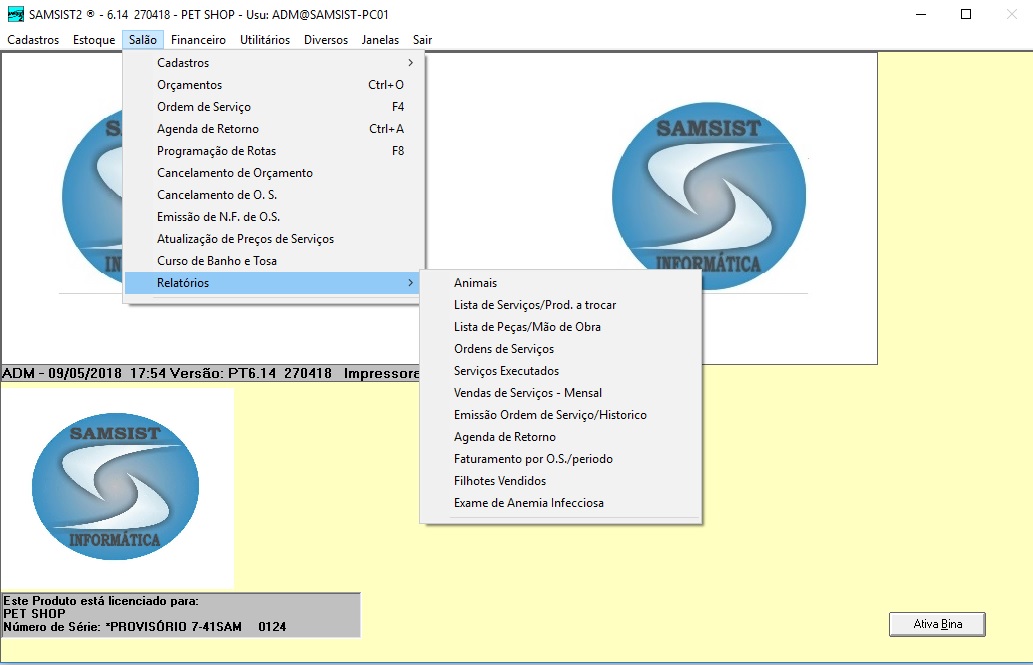This screenshot has height=665, width=1033.
Task: Open Curso de Banho e Tosa
Action: coord(271,261)
